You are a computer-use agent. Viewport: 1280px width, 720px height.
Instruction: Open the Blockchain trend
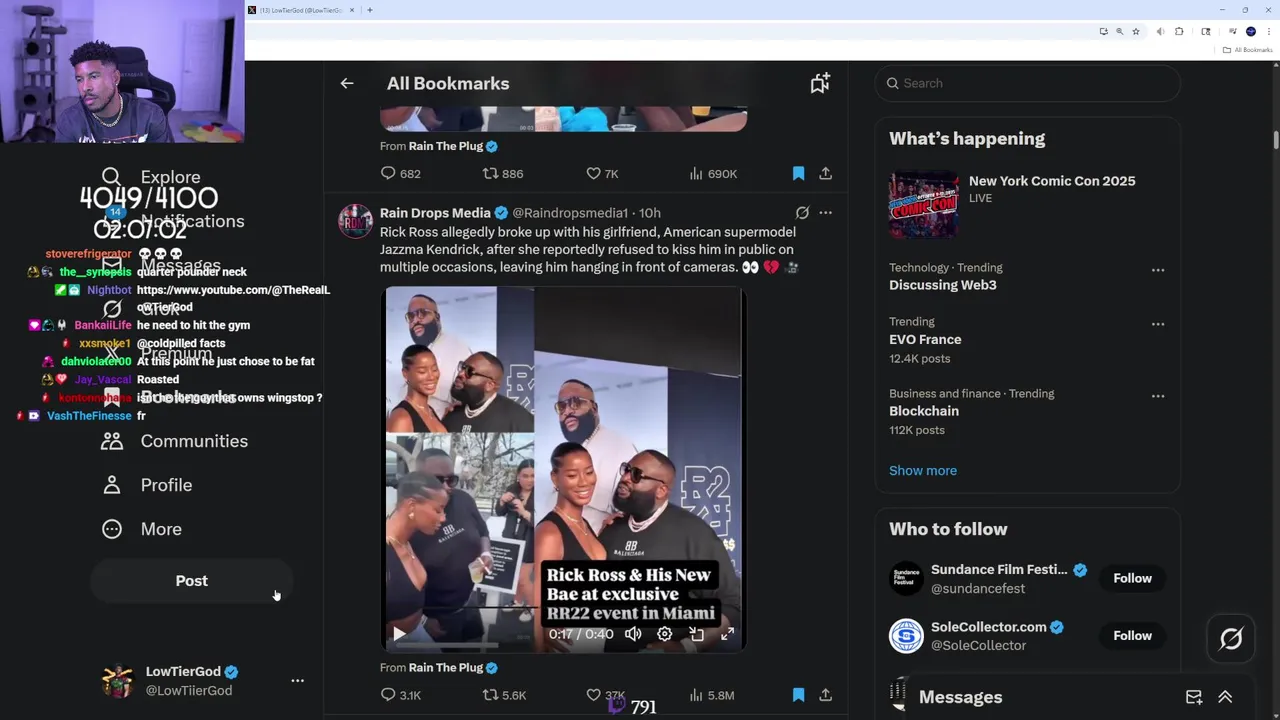[924, 411]
